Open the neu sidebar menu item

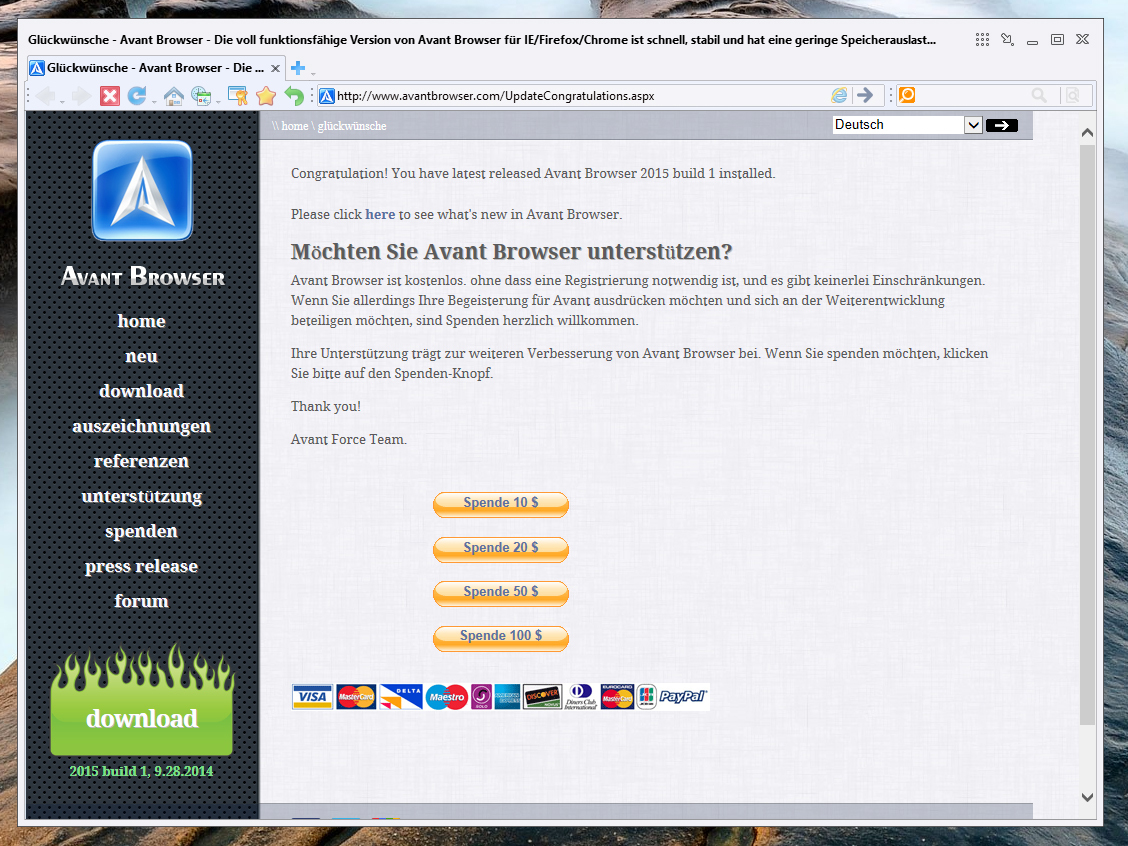pyautogui.click(x=142, y=356)
